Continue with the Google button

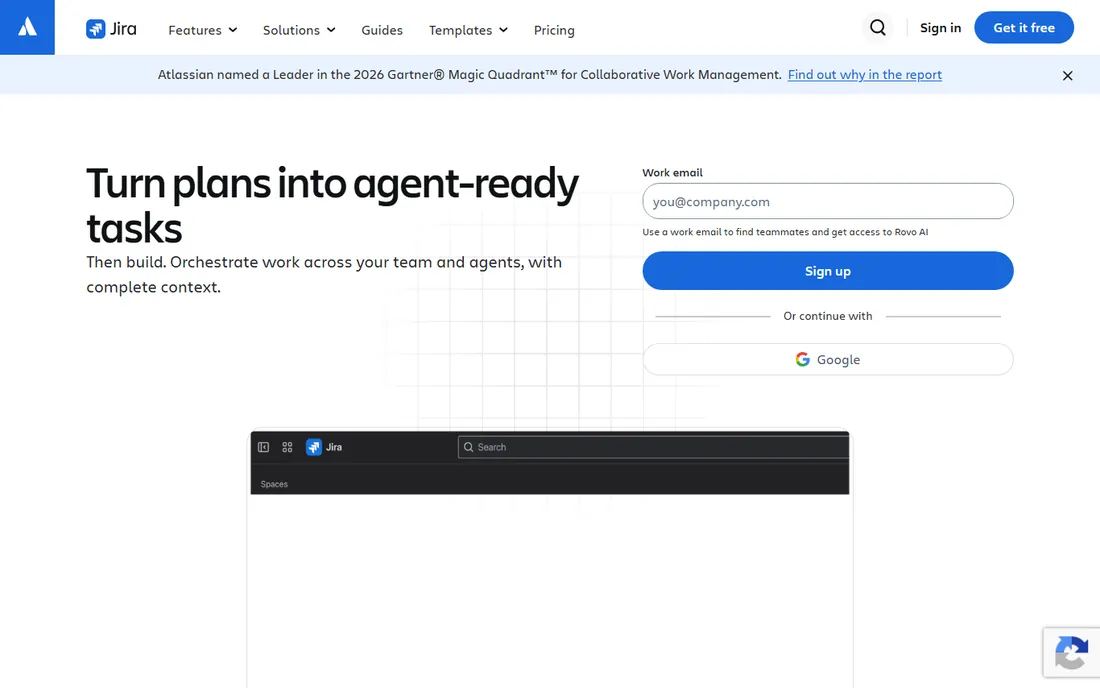[828, 359]
